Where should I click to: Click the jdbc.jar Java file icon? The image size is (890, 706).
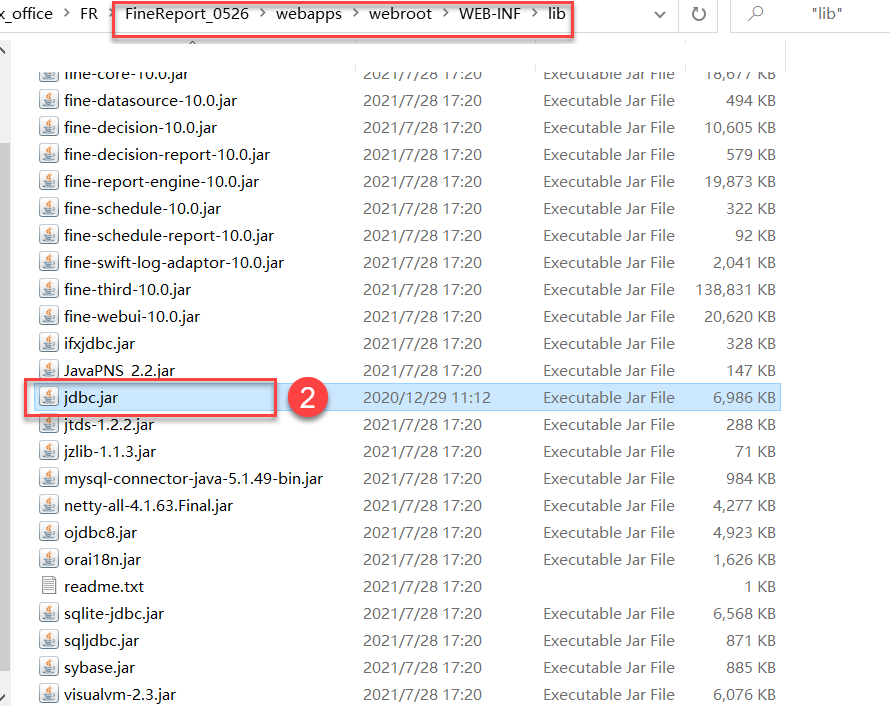pyautogui.click(x=49, y=397)
